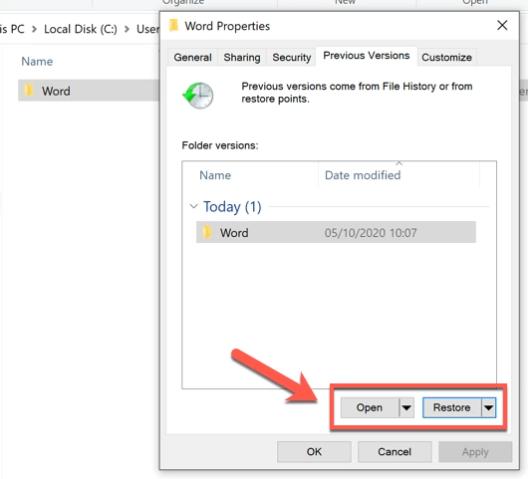
Task: Switch to the General tab
Action: pyautogui.click(x=193, y=57)
